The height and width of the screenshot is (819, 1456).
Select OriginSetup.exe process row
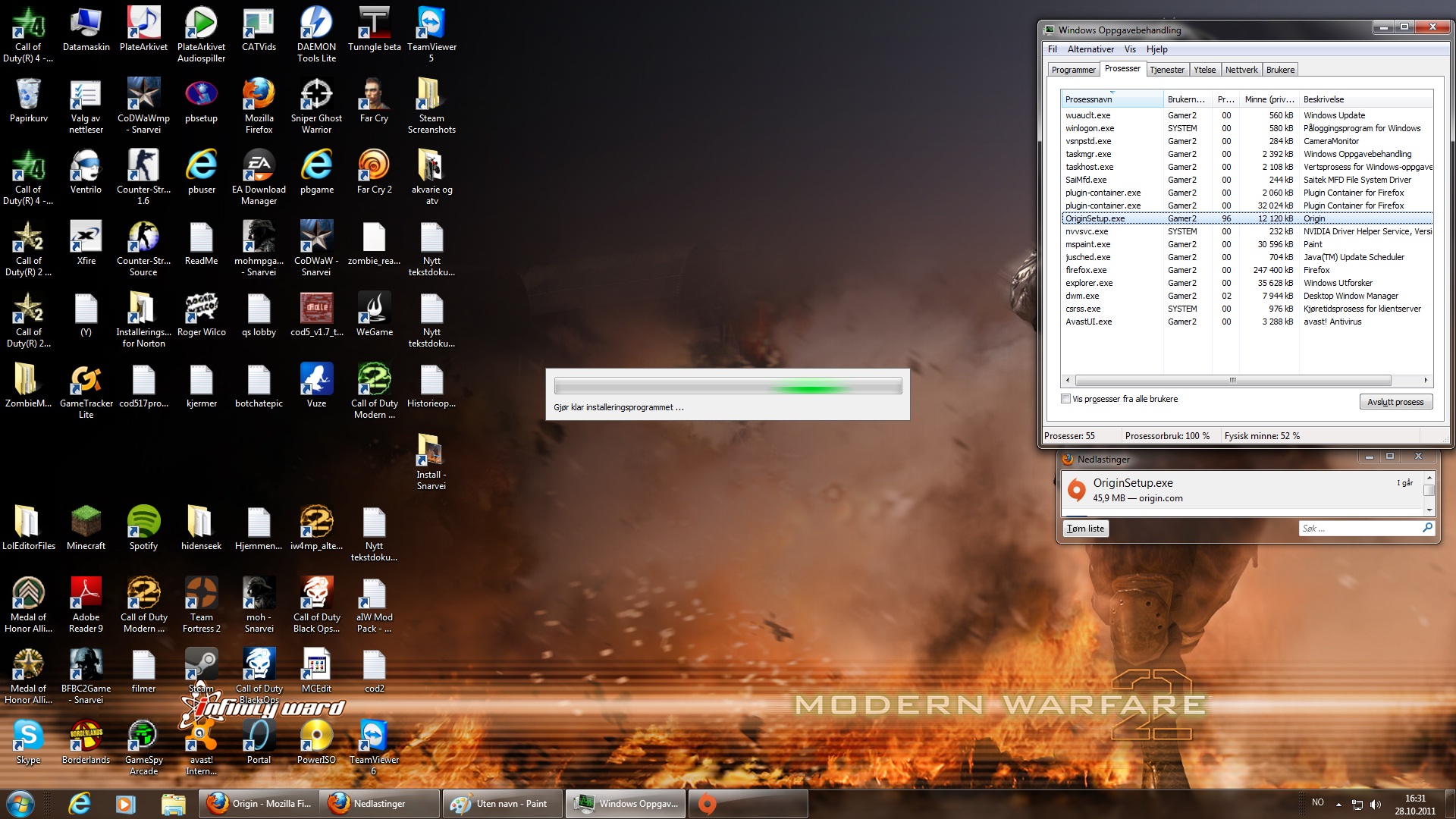click(1247, 218)
